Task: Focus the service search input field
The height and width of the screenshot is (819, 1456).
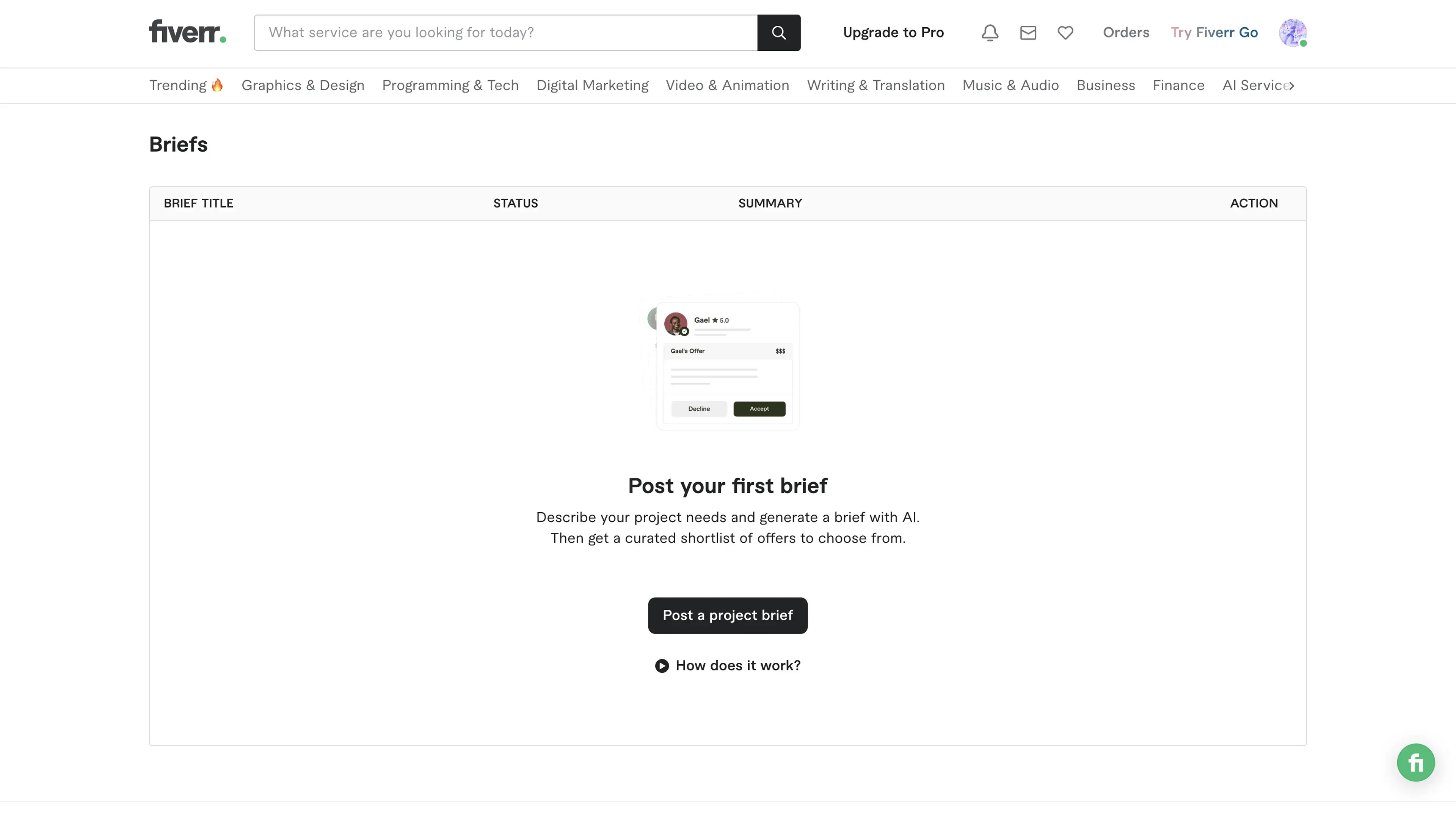Action: [505, 33]
